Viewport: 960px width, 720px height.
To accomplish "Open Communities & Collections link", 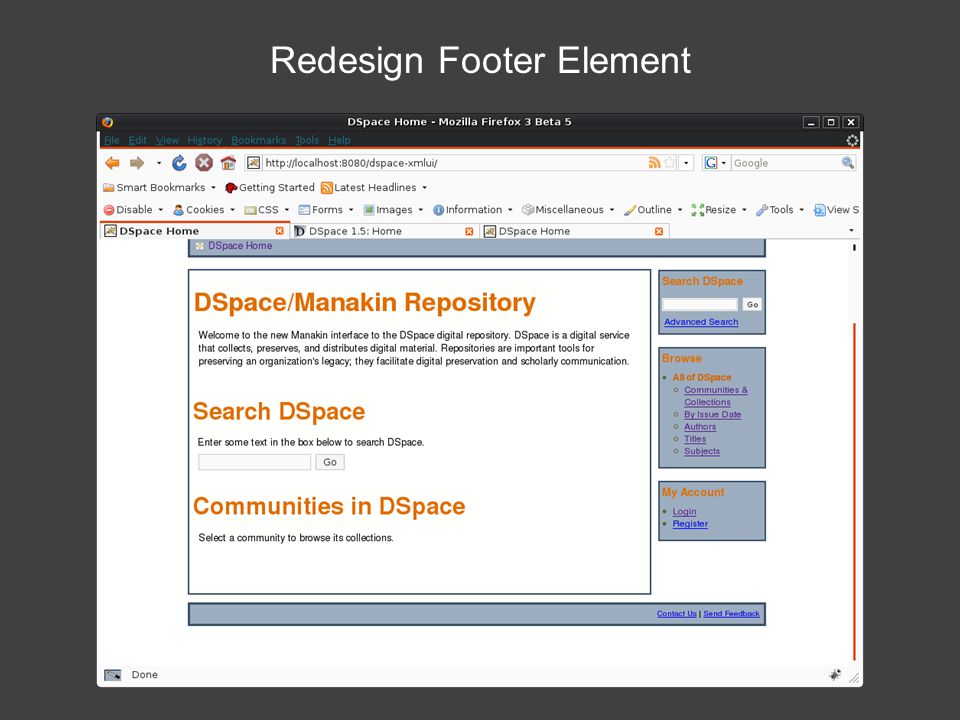I will tap(716, 396).
